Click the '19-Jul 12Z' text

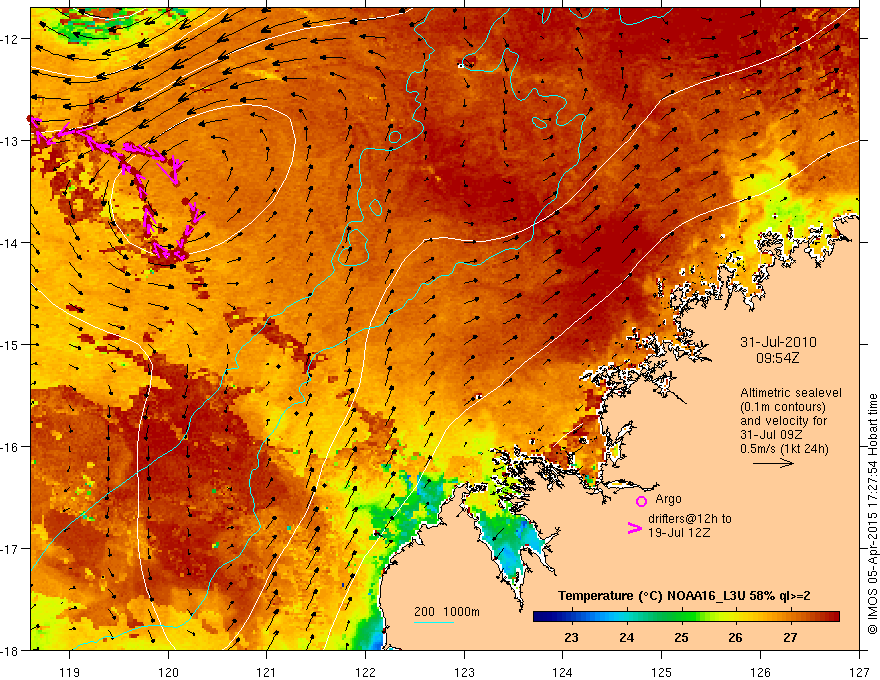tap(679, 532)
